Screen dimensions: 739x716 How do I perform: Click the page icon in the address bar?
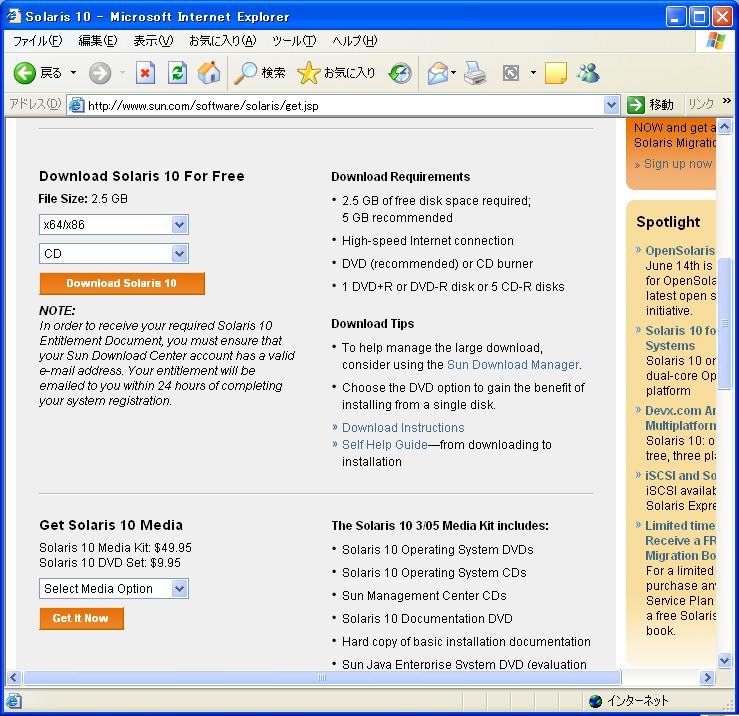[x=76, y=105]
